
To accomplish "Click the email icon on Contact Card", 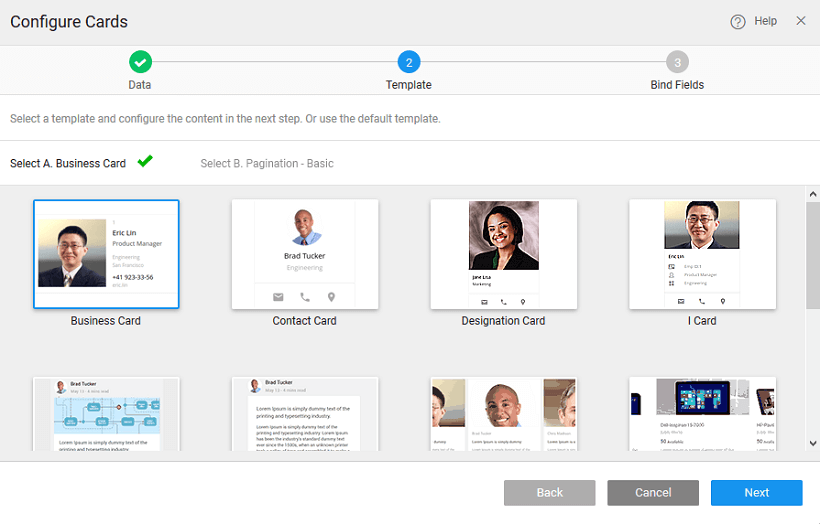I will tap(279, 297).
